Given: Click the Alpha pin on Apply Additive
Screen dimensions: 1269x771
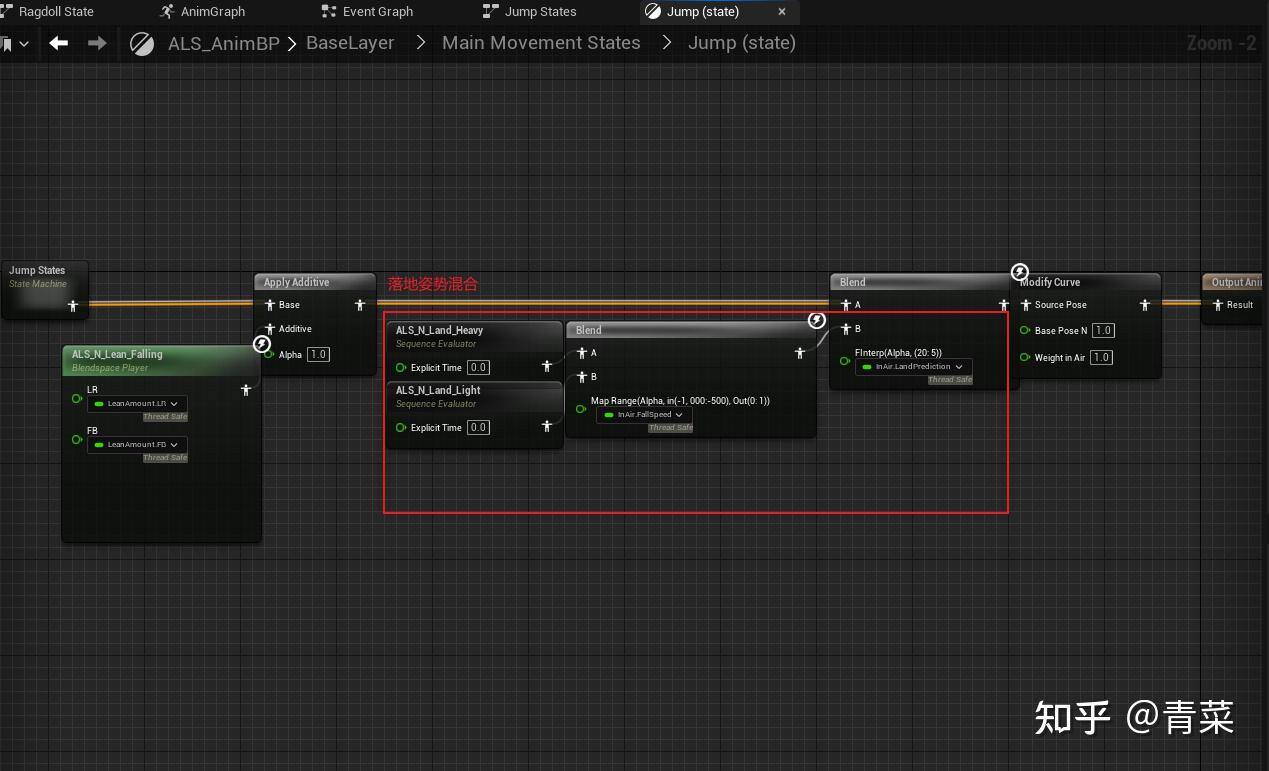Looking at the screenshot, I should (269, 355).
